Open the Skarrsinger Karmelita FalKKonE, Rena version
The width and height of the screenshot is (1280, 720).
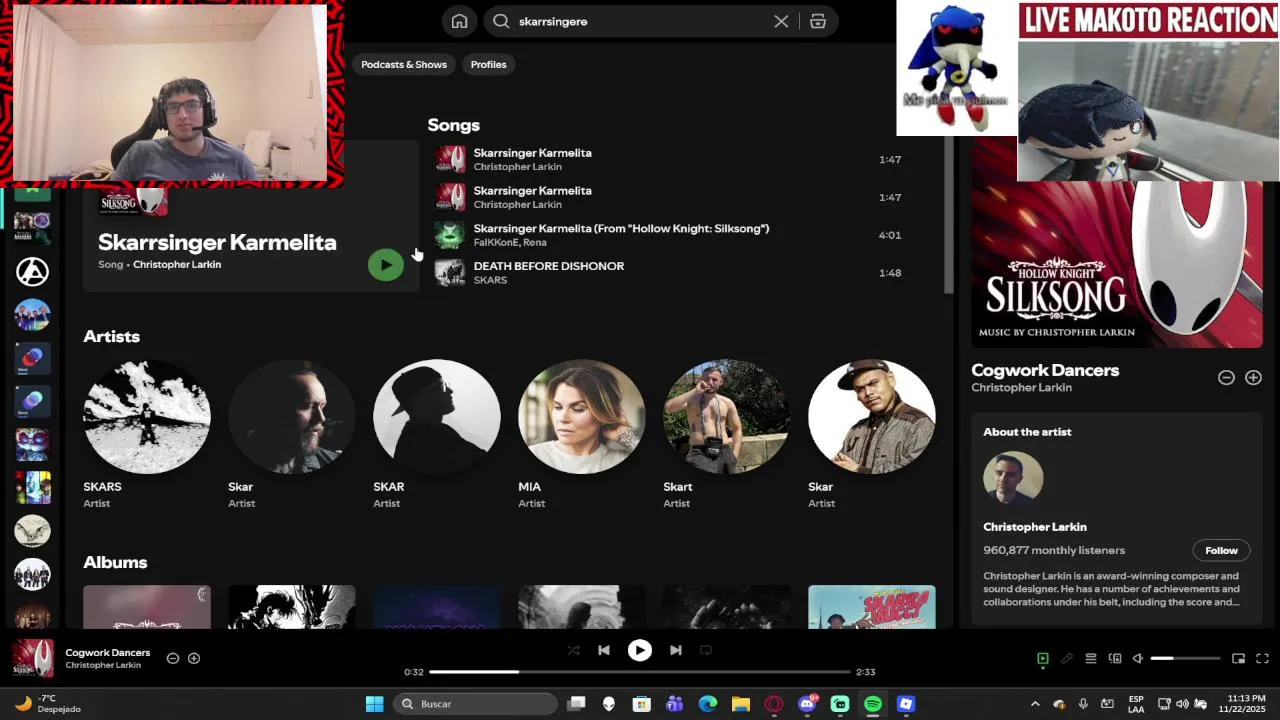(668, 235)
